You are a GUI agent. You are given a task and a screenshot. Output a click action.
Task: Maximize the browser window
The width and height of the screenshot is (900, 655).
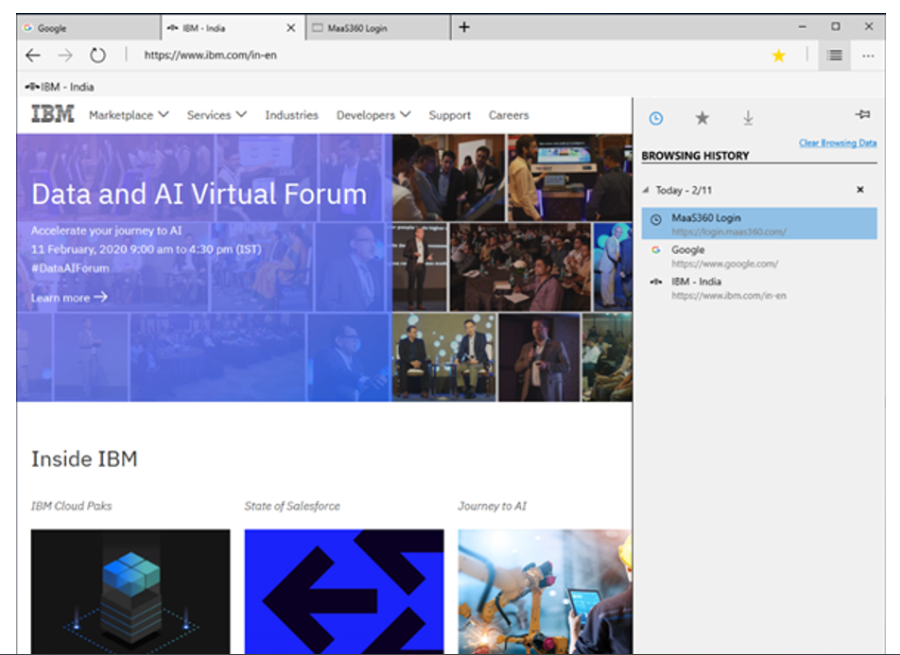click(x=836, y=26)
